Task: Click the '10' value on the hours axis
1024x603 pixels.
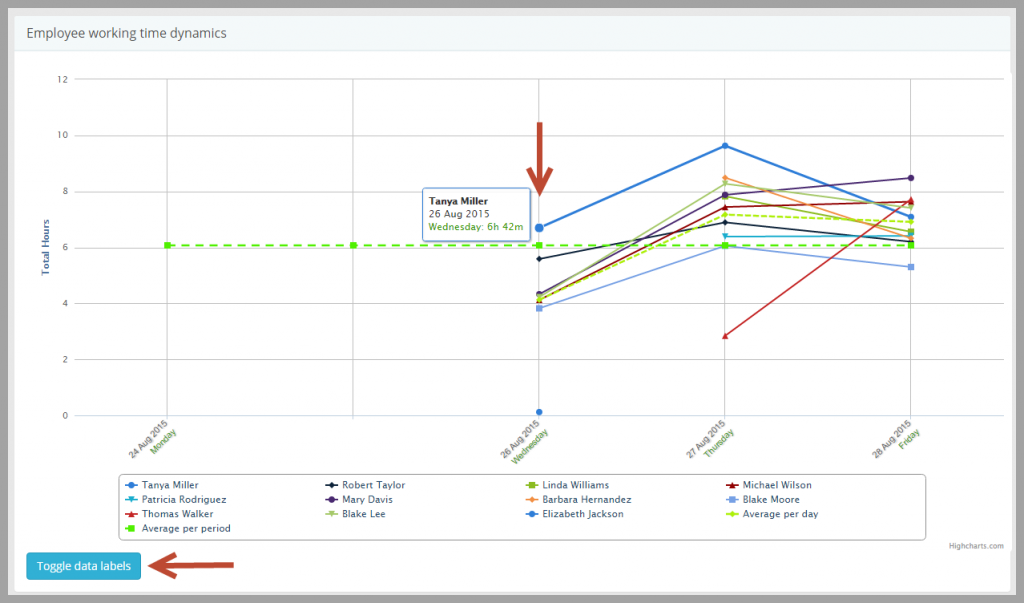Action: pyautogui.click(x=63, y=135)
